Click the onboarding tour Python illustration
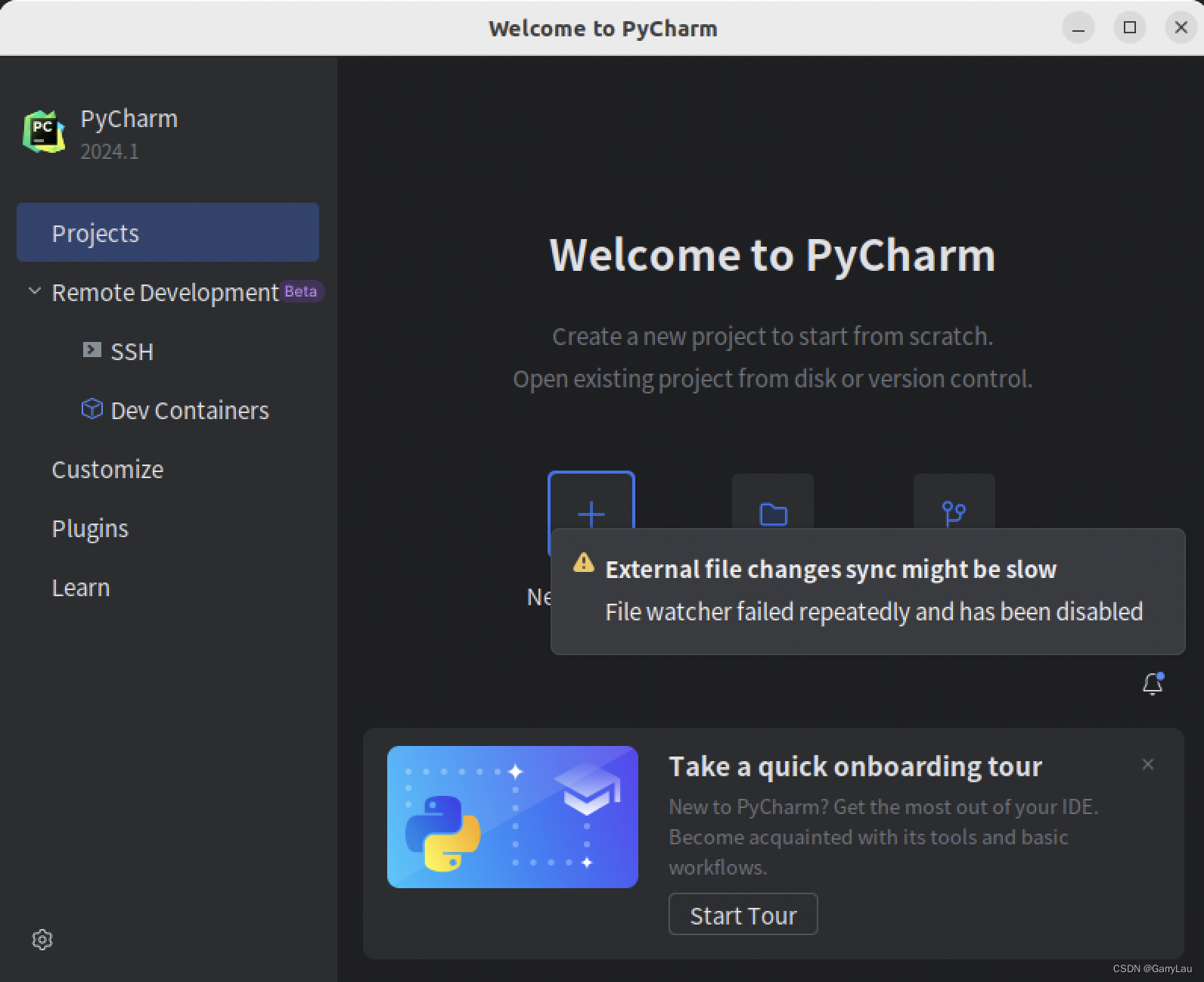The width and height of the screenshot is (1204, 982). (513, 817)
